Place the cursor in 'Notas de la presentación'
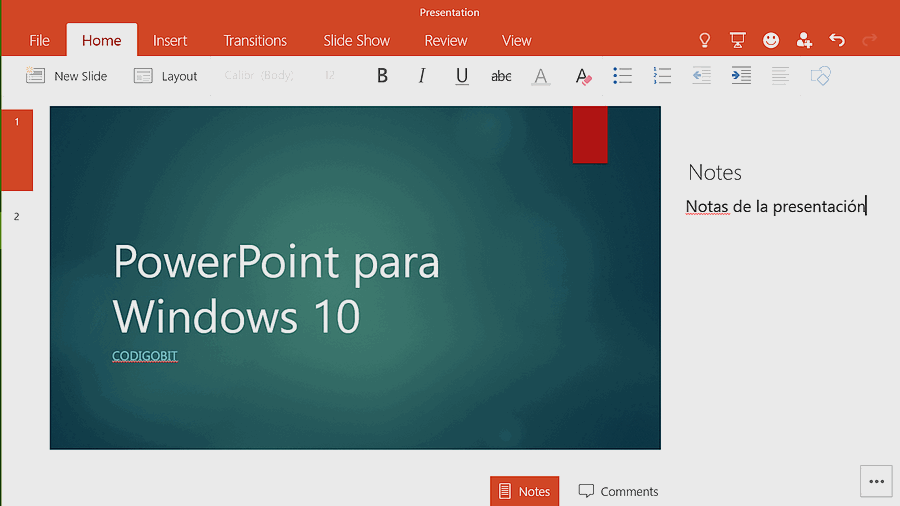 coord(775,207)
